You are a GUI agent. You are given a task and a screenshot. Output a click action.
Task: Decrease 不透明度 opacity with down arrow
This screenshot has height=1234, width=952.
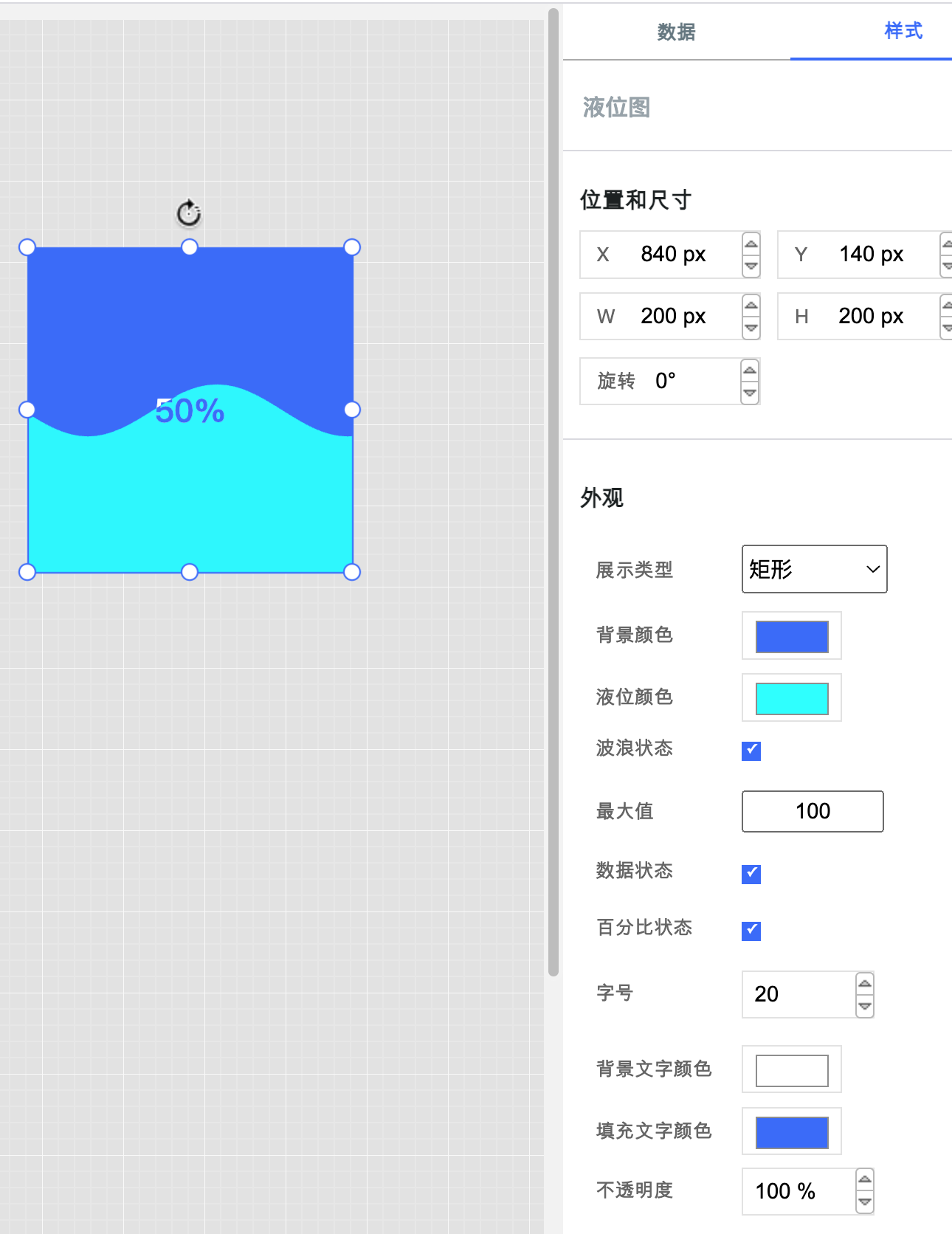coord(865,1202)
